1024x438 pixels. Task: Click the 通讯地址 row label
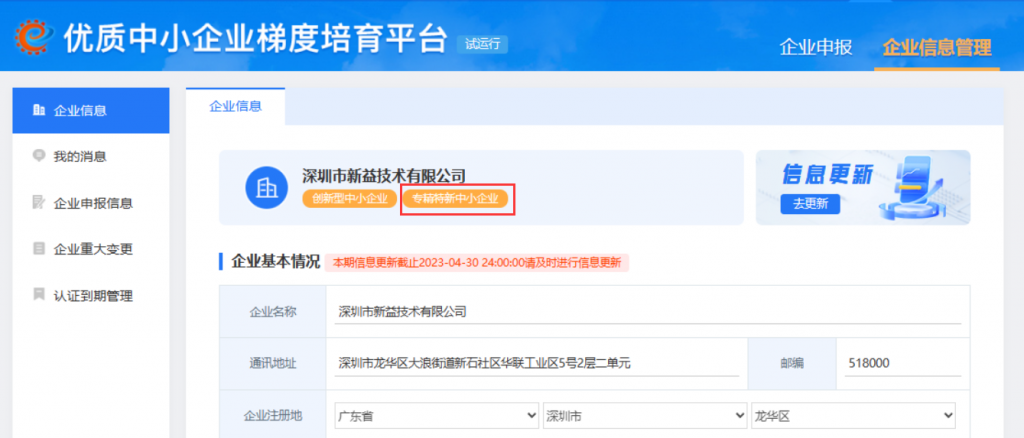(273, 364)
